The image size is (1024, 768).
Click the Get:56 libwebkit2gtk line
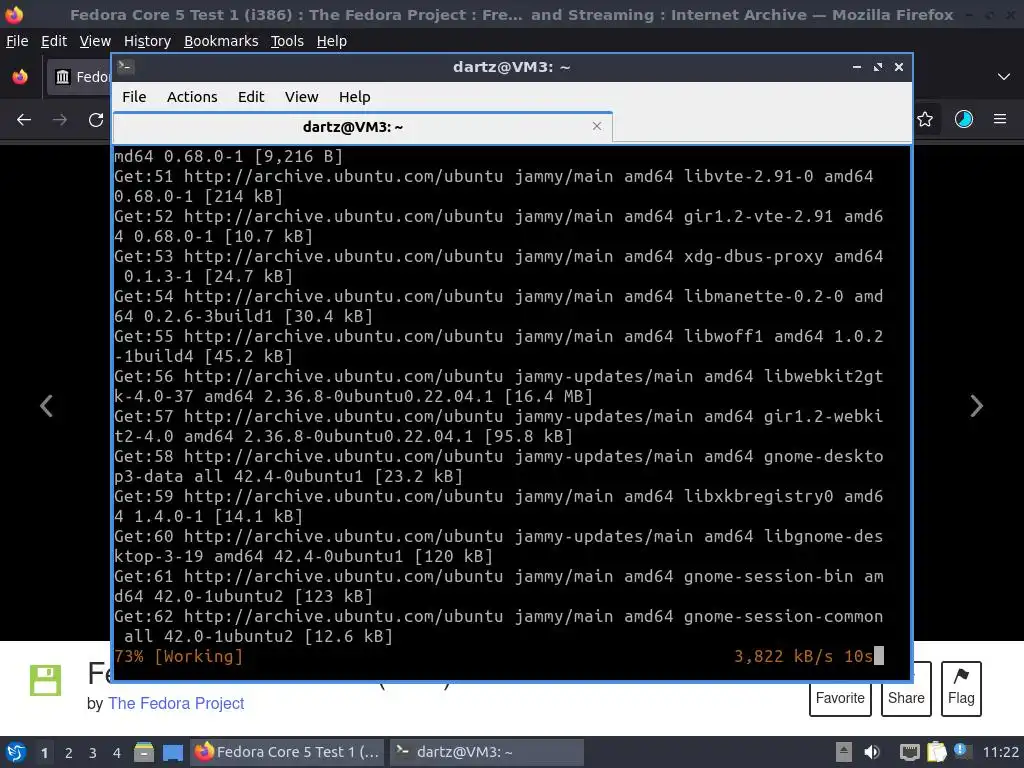[x=498, y=386]
